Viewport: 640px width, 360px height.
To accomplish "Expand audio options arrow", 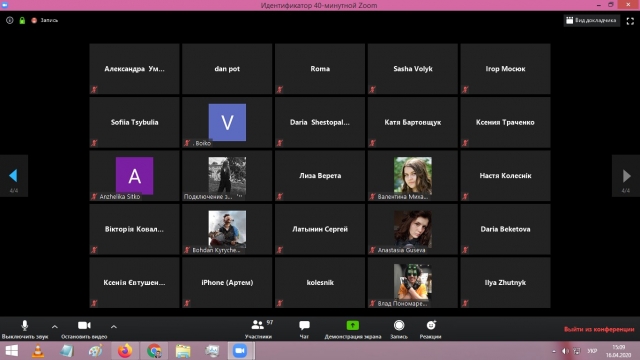I will (55, 327).
